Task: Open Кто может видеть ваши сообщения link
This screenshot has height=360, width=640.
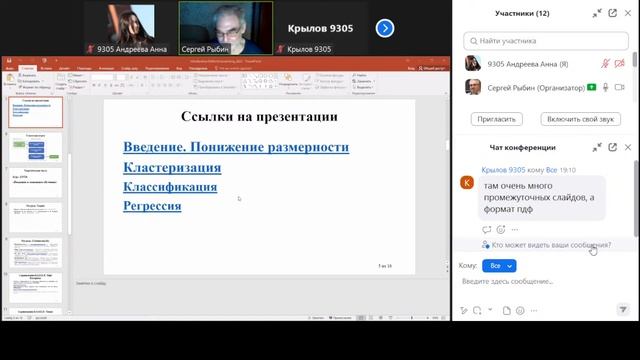Action: coord(551,245)
